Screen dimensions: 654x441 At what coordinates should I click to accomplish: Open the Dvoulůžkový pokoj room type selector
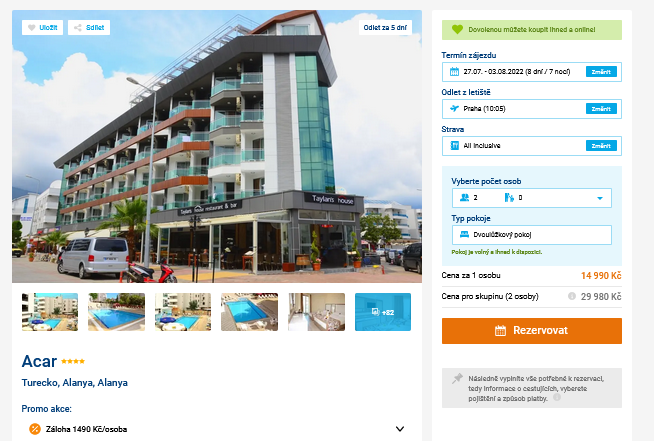532,235
